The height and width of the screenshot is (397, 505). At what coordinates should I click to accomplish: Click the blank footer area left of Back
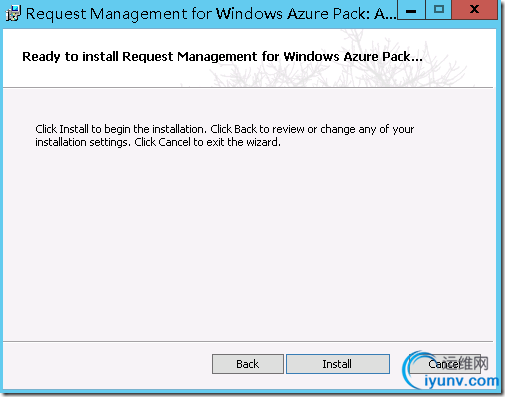click(107, 364)
